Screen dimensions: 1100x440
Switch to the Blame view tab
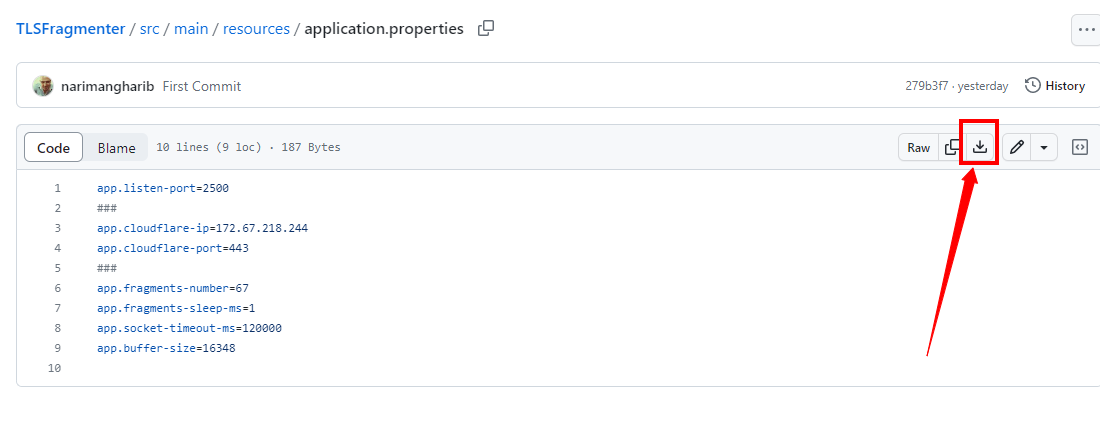[x=116, y=148]
